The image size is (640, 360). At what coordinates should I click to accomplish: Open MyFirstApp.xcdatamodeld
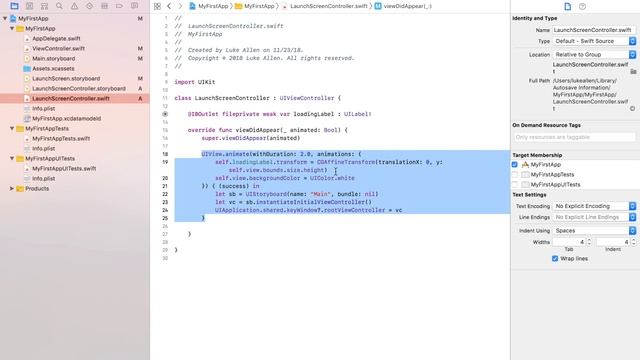67,118
